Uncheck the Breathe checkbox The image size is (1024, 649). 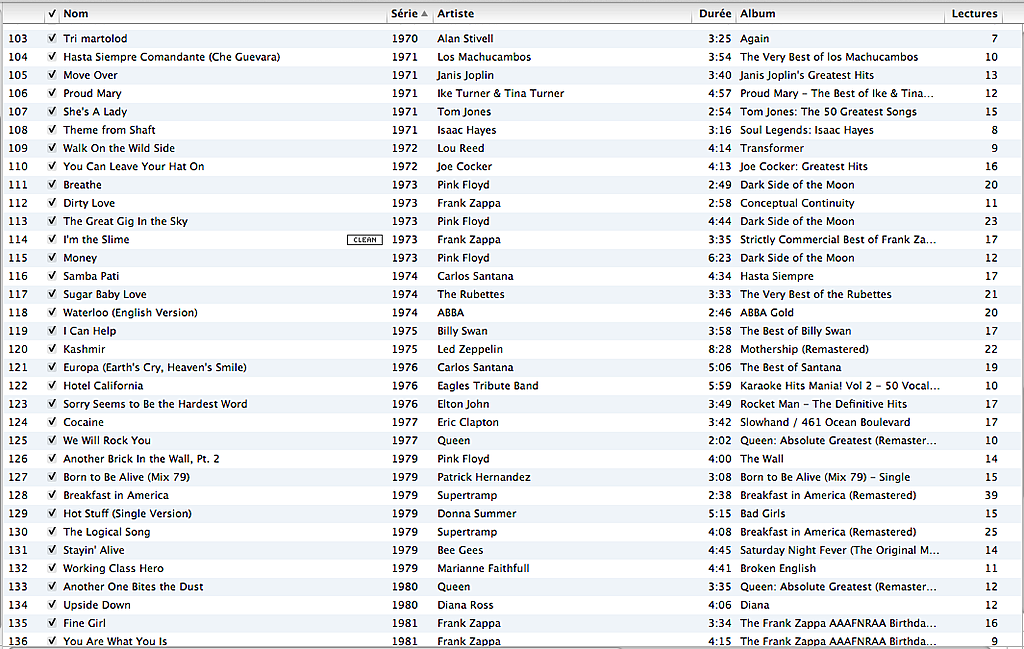pyautogui.click(x=52, y=185)
